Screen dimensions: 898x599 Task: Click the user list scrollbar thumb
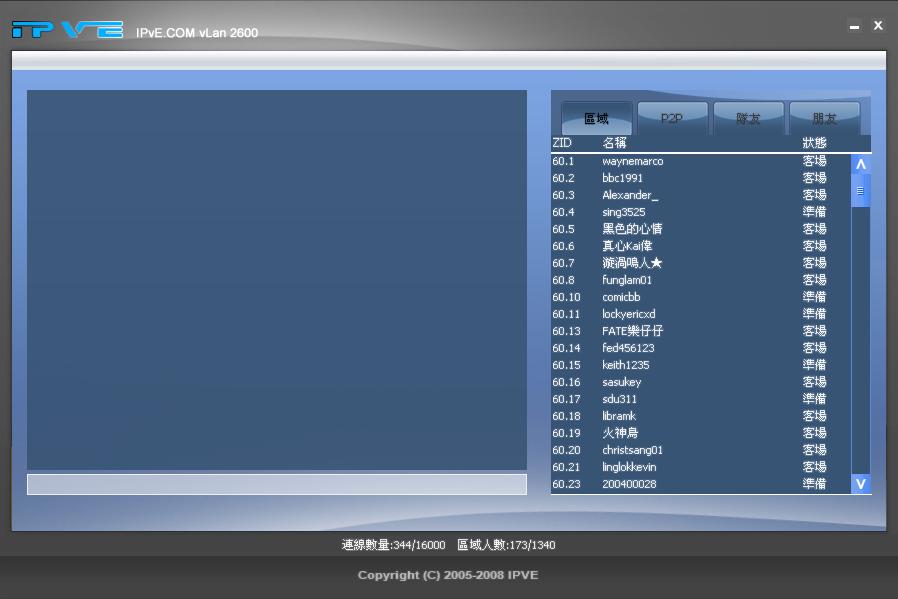(x=860, y=191)
